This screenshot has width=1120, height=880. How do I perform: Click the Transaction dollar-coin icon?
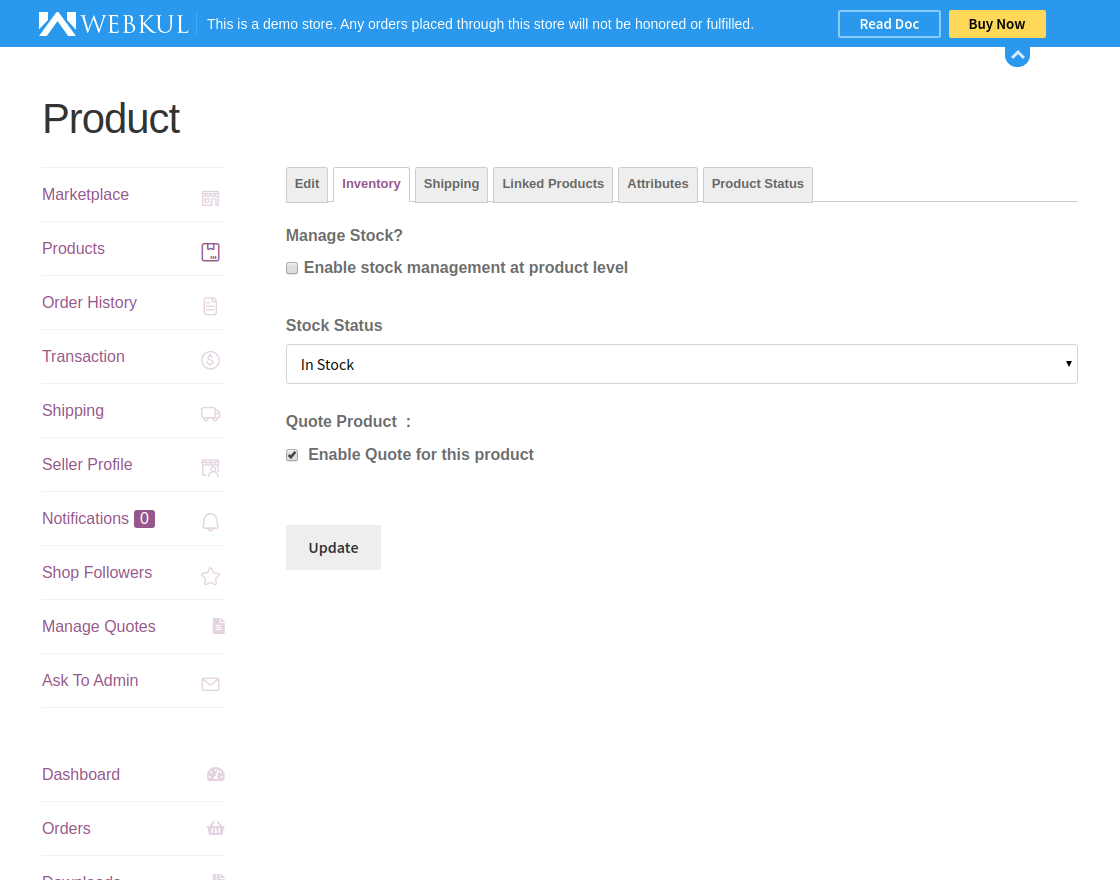pyautogui.click(x=210, y=360)
